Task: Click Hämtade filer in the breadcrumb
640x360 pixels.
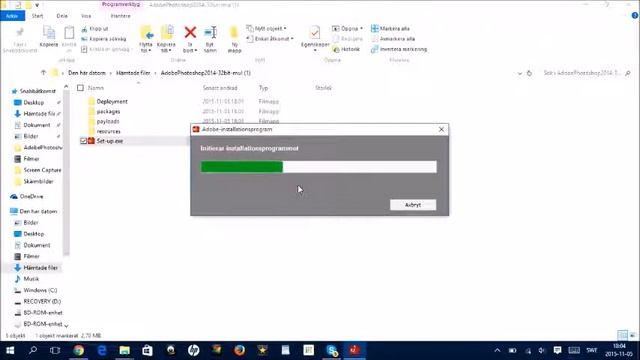Action: 133,73
